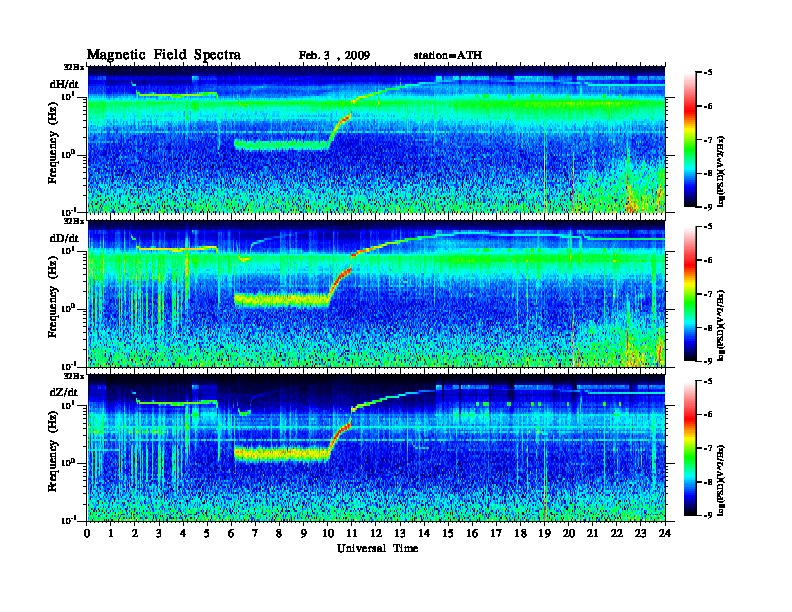Click the 32Hz label above the dH/dt panel
792x612 pixels.
pos(73,67)
